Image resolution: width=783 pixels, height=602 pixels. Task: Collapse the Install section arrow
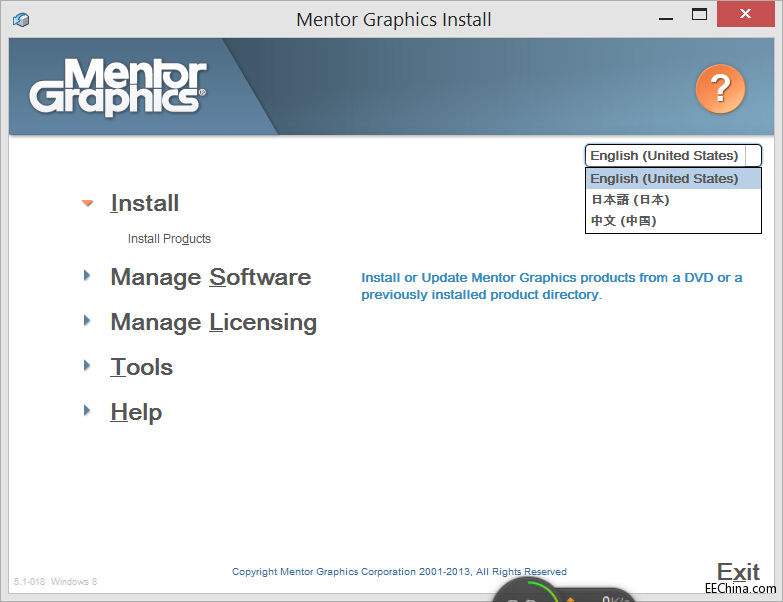pyautogui.click(x=87, y=203)
